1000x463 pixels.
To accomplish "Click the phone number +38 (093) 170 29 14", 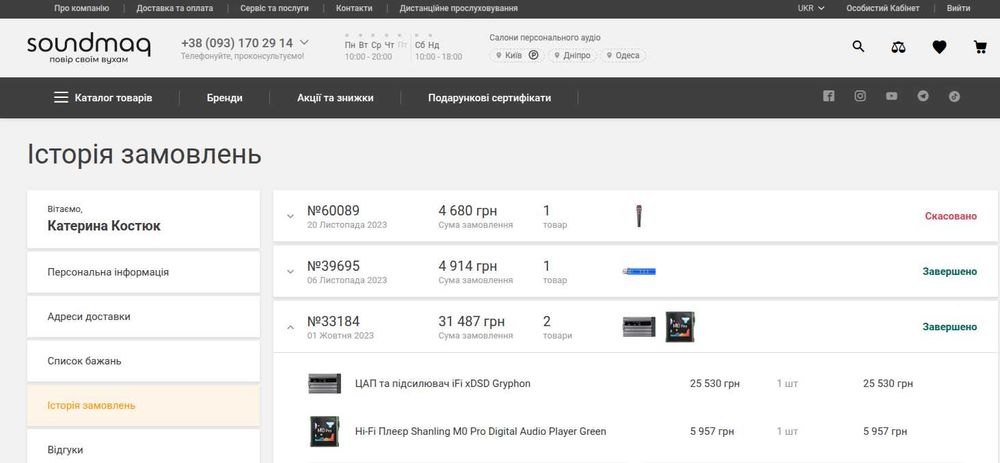I will pyautogui.click(x=237, y=43).
